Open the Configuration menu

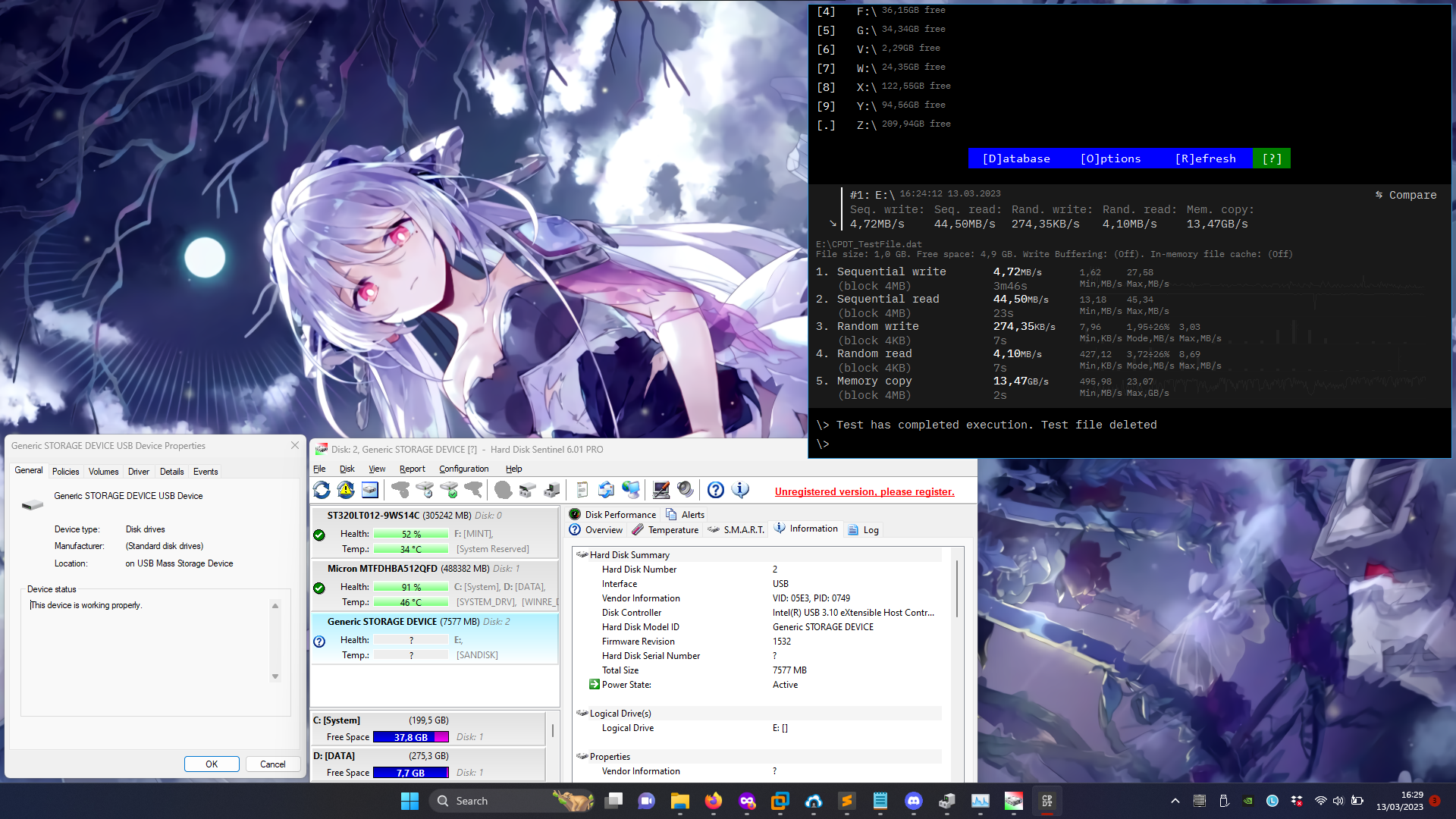coord(463,469)
